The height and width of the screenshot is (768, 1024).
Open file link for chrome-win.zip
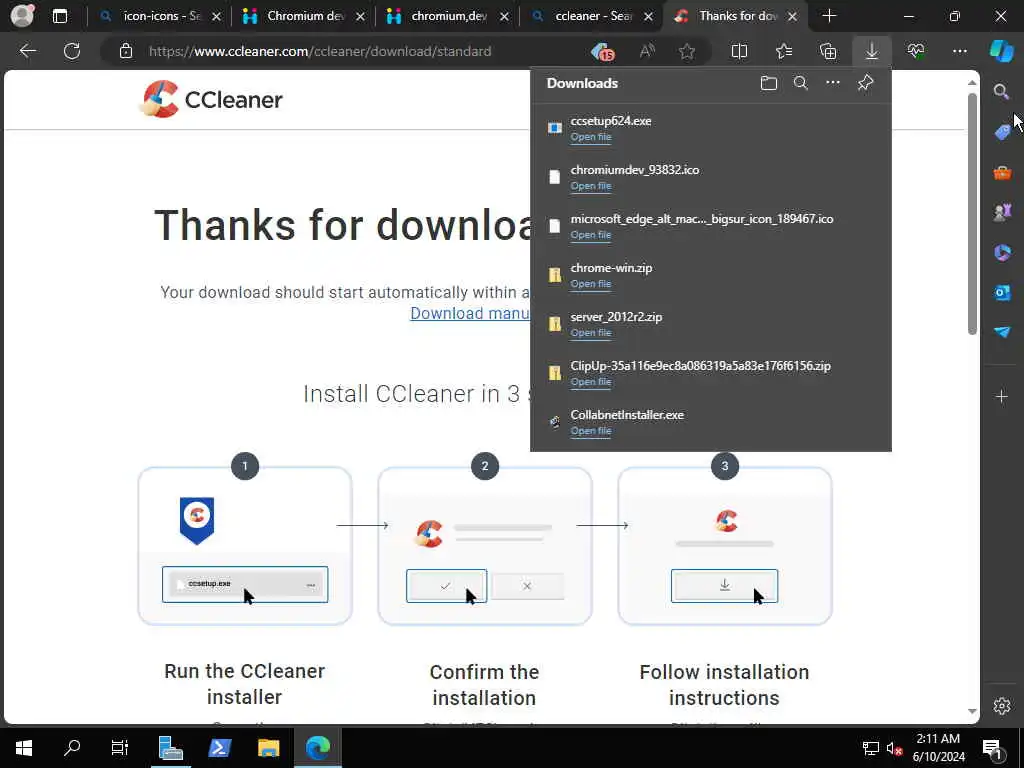pos(590,283)
